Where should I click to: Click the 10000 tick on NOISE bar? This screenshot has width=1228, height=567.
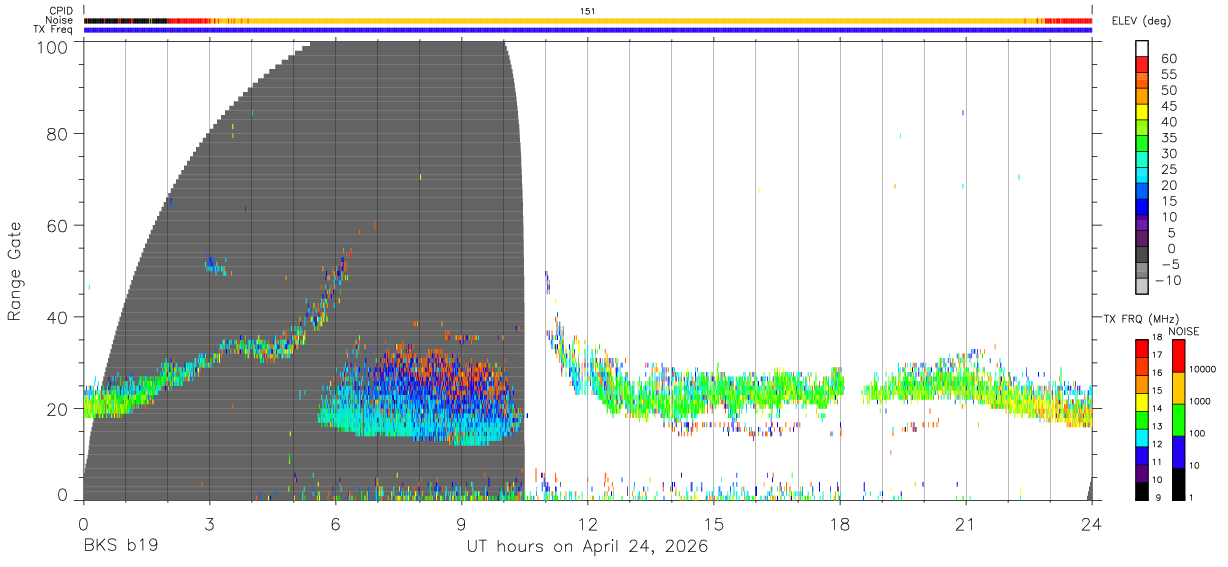click(x=1204, y=370)
